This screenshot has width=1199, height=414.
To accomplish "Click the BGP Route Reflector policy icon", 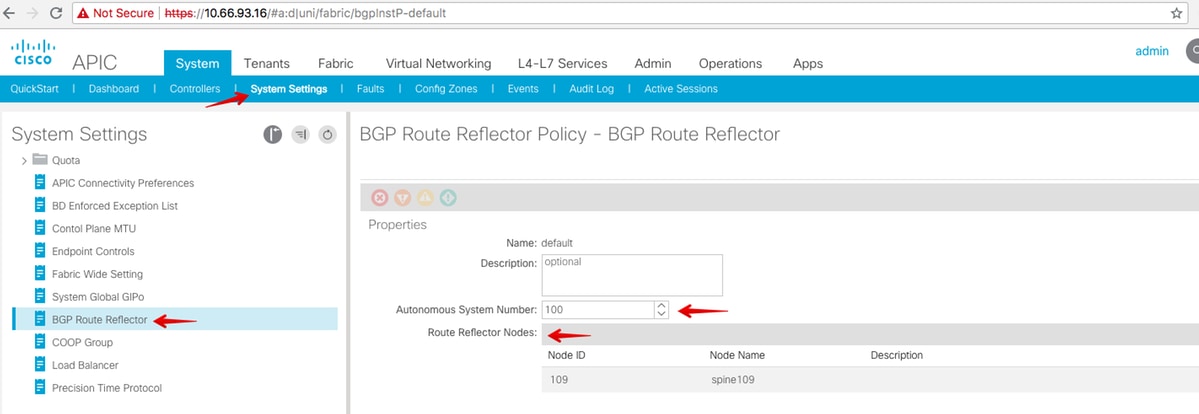I will (40, 319).
